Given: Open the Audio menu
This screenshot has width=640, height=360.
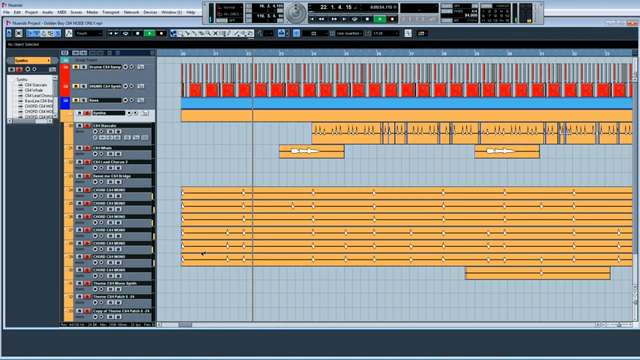Looking at the screenshot, I should (47, 12).
